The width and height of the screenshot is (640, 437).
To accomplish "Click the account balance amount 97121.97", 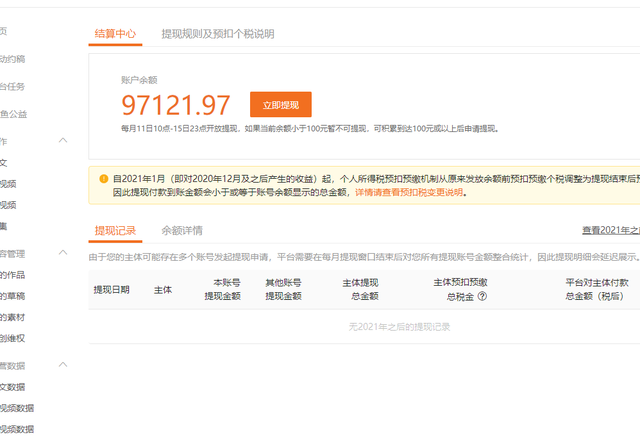I will [176, 105].
